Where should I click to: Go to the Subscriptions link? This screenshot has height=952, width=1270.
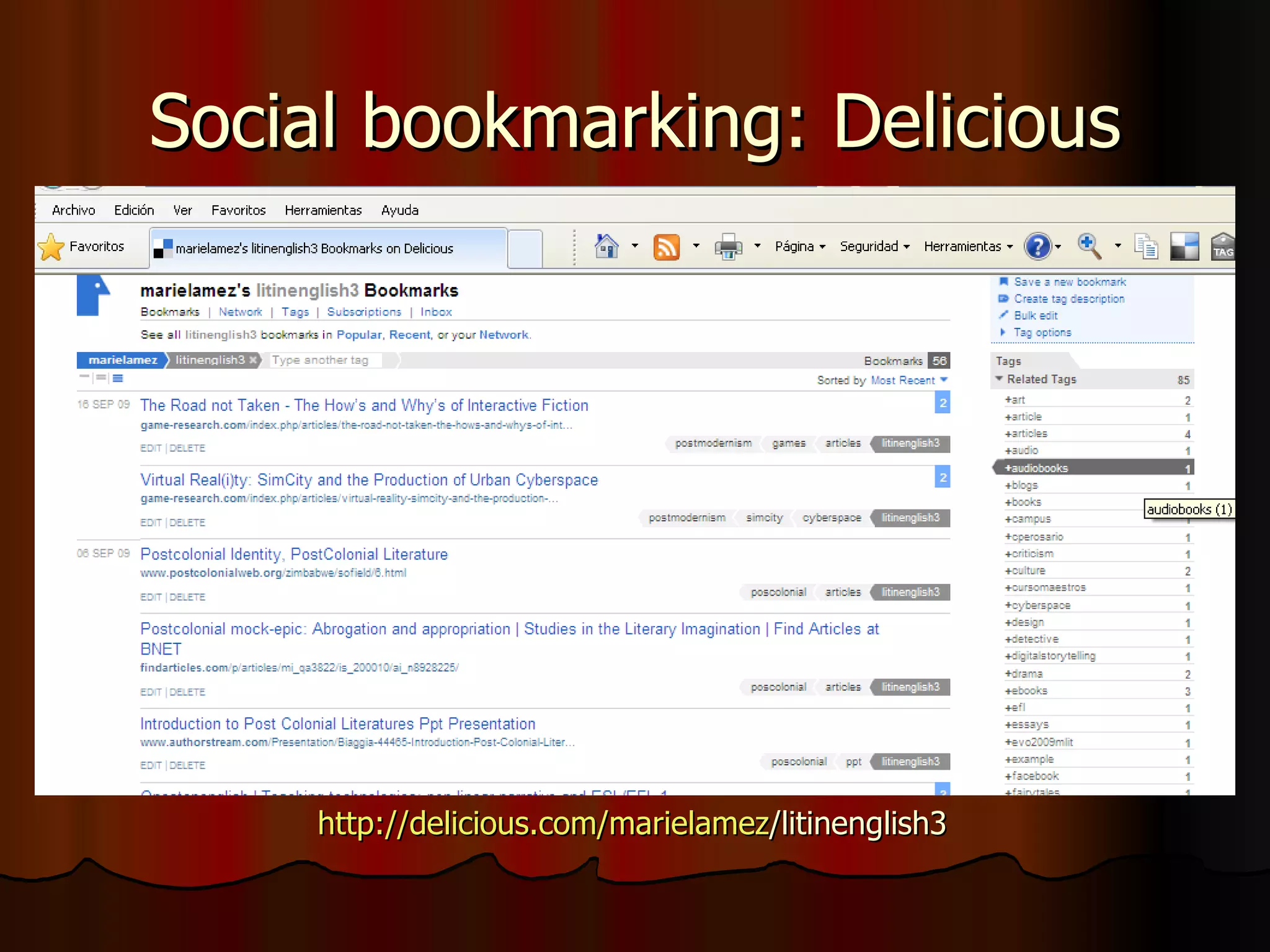click(x=364, y=312)
